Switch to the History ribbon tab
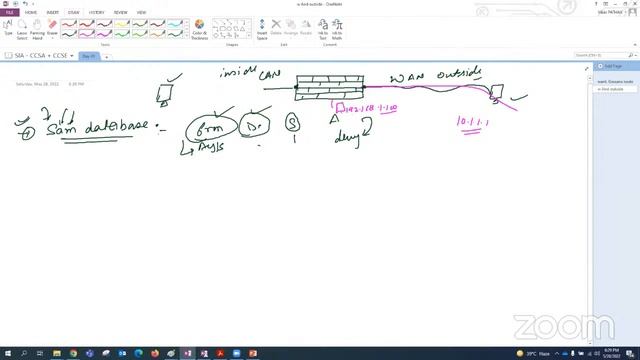Screen dimensions: 640x360 tap(97, 13)
